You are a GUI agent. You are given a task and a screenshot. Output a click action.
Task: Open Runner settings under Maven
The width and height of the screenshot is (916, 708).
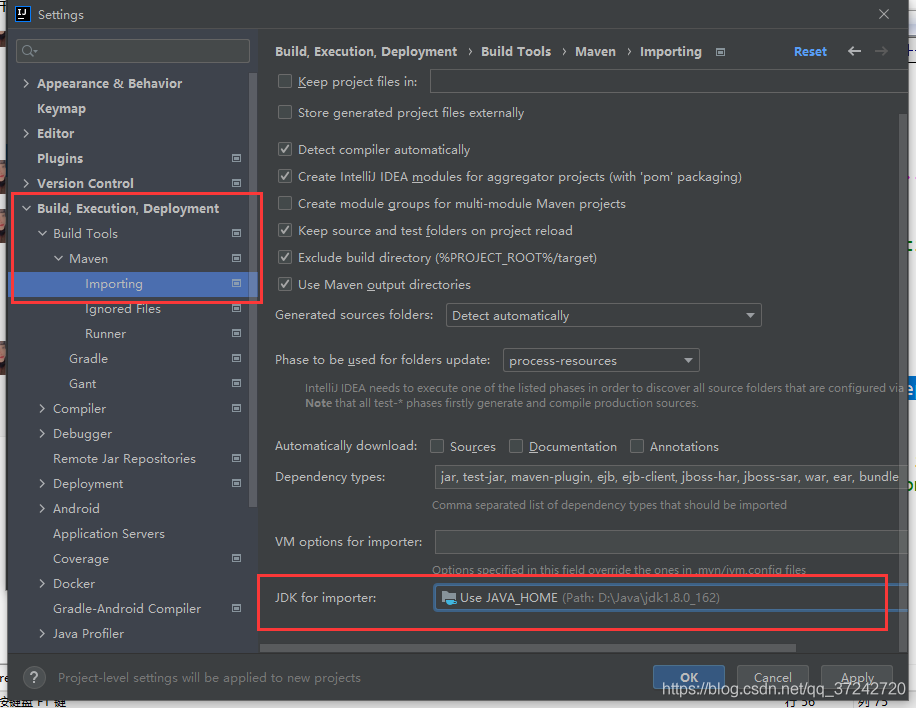[x=106, y=334]
